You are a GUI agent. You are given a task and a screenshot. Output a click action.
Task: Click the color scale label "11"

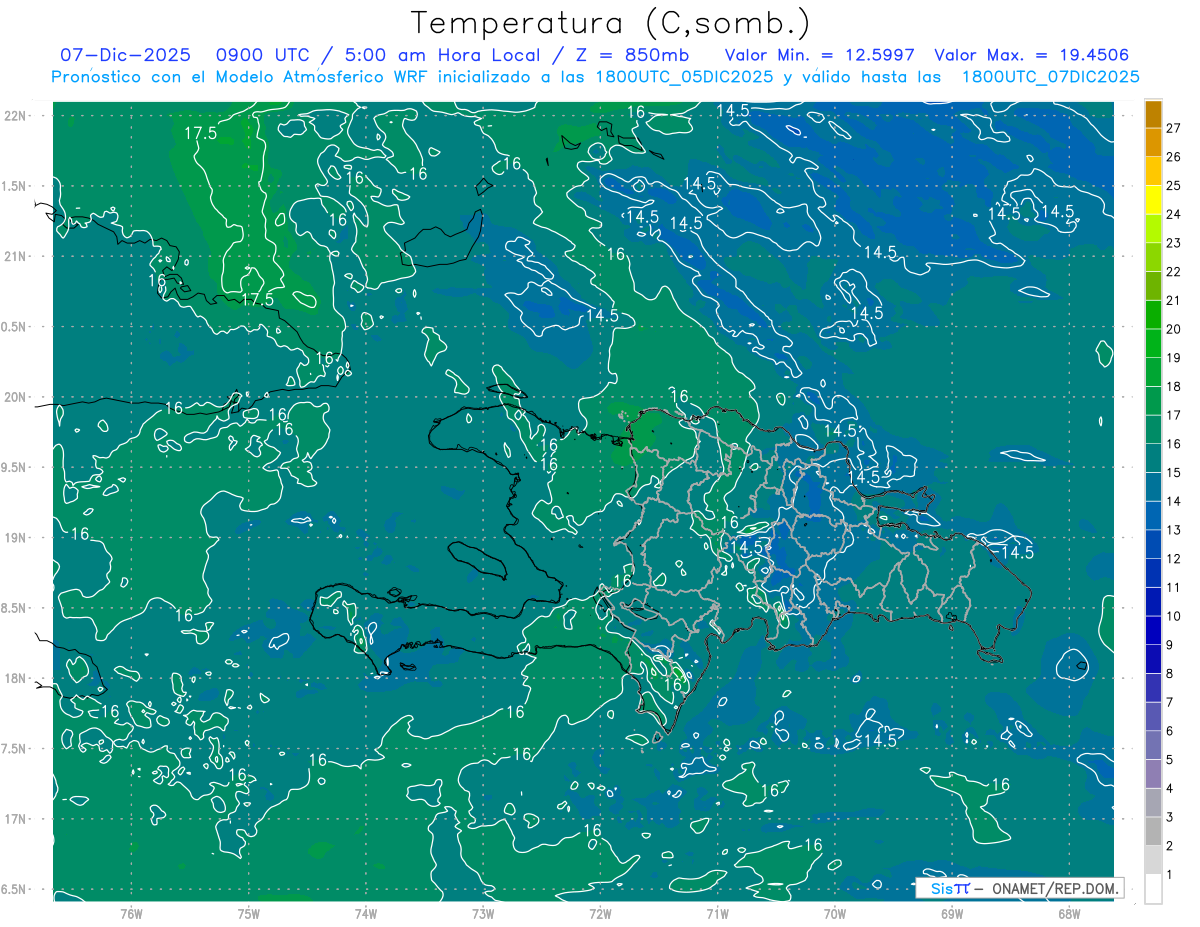pyautogui.click(x=1173, y=588)
